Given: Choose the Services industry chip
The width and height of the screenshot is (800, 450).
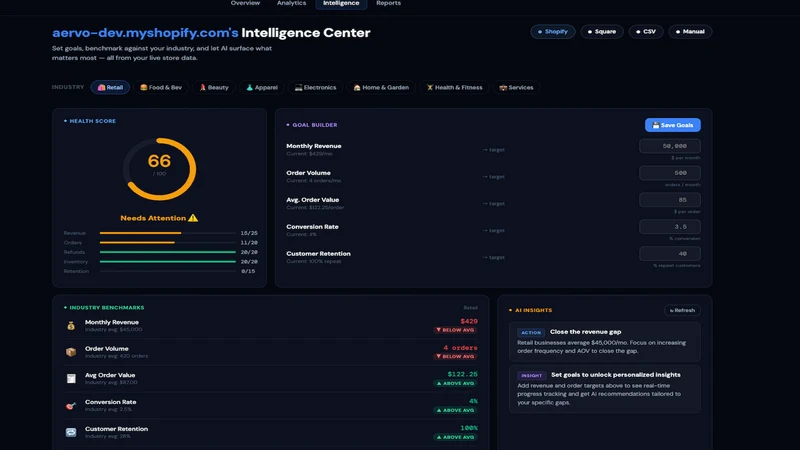Looking at the screenshot, I should [516, 87].
